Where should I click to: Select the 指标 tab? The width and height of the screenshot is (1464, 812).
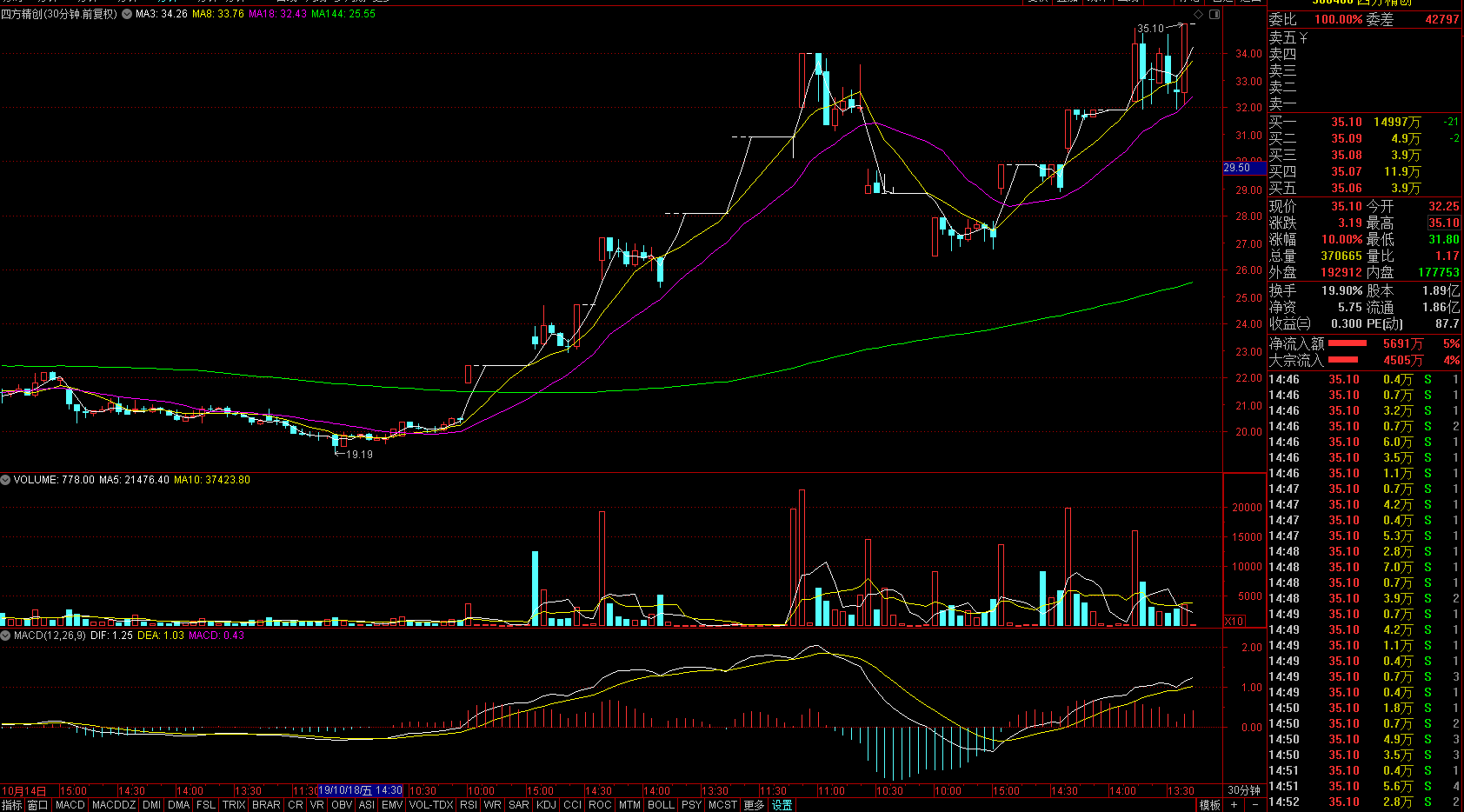tap(11, 805)
